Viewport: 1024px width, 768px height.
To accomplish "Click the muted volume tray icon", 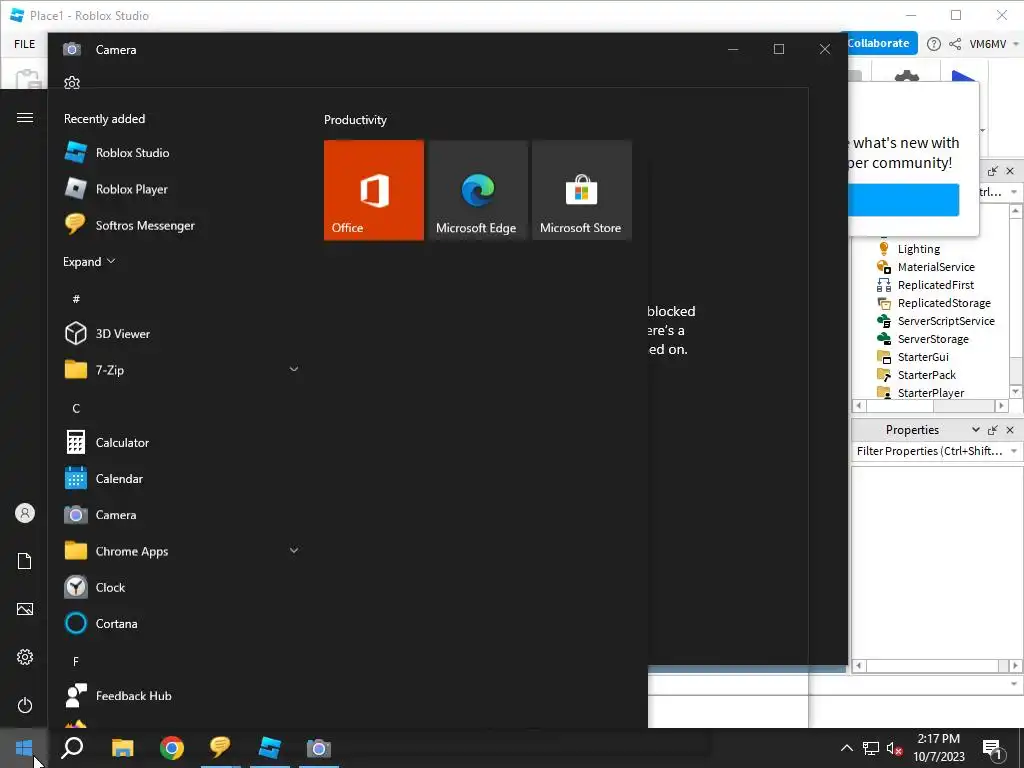I will pos(894,749).
